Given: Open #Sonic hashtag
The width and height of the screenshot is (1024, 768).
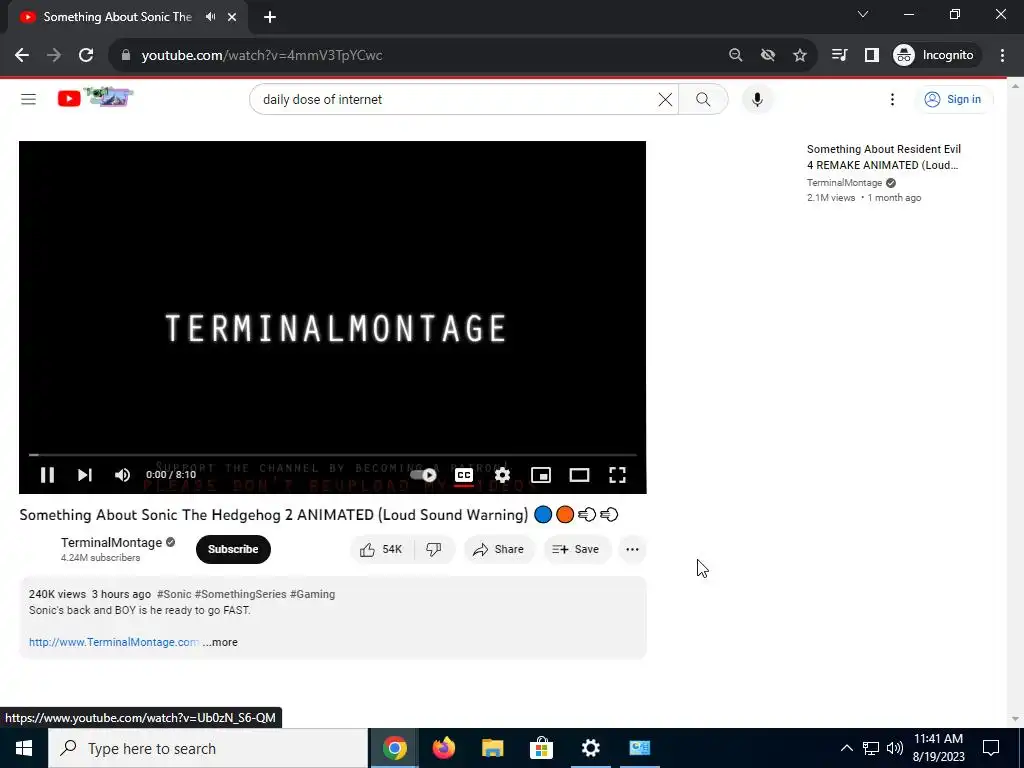Looking at the screenshot, I should (174, 594).
